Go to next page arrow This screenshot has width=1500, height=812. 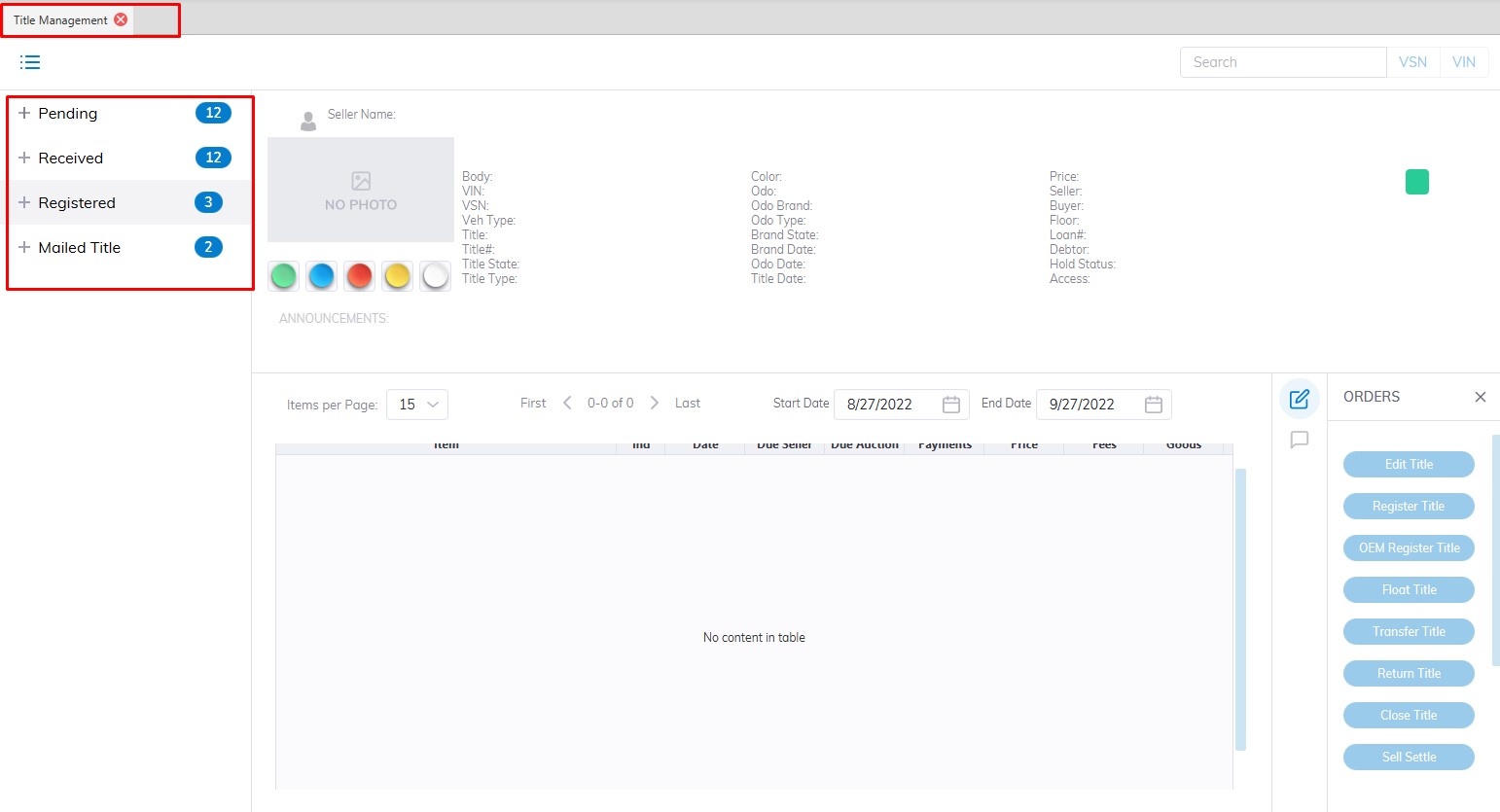coord(655,403)
